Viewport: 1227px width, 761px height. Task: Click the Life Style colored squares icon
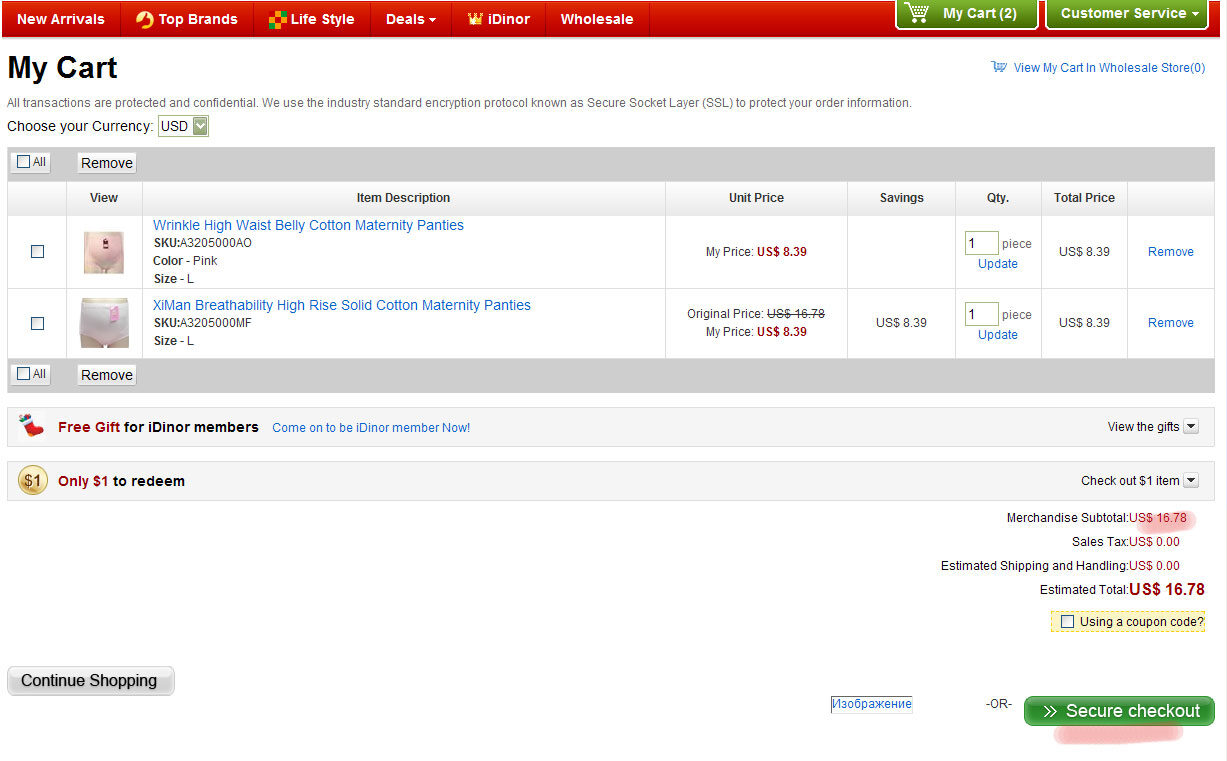[277, 19]
